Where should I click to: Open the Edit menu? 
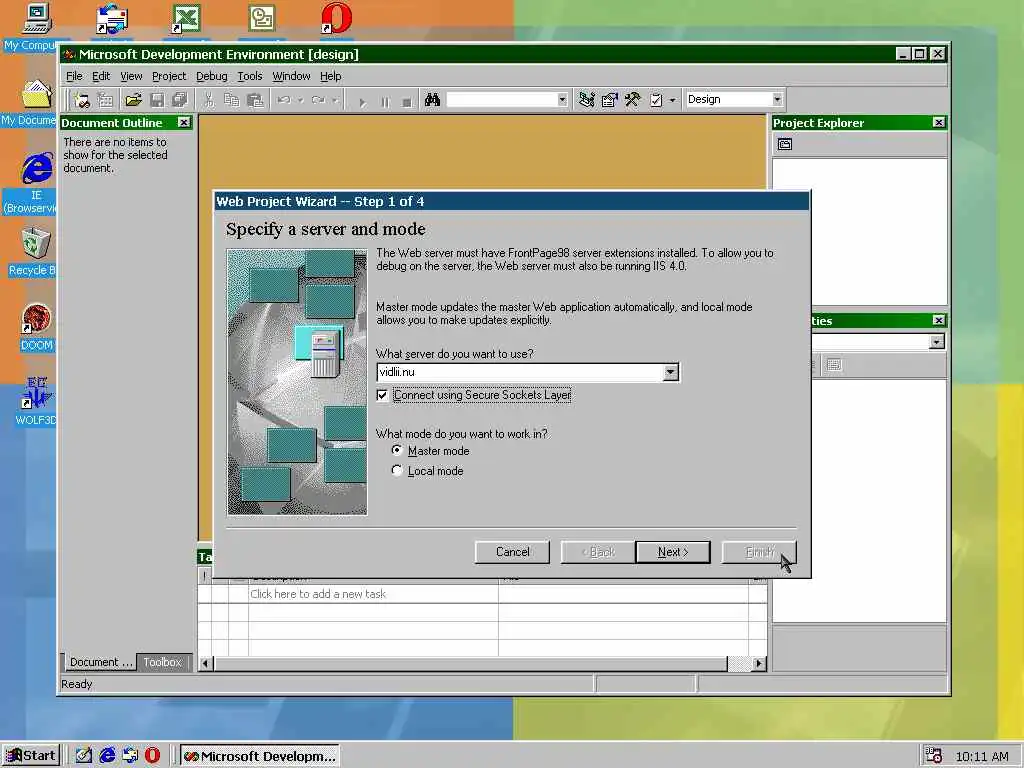pos(101,76)
